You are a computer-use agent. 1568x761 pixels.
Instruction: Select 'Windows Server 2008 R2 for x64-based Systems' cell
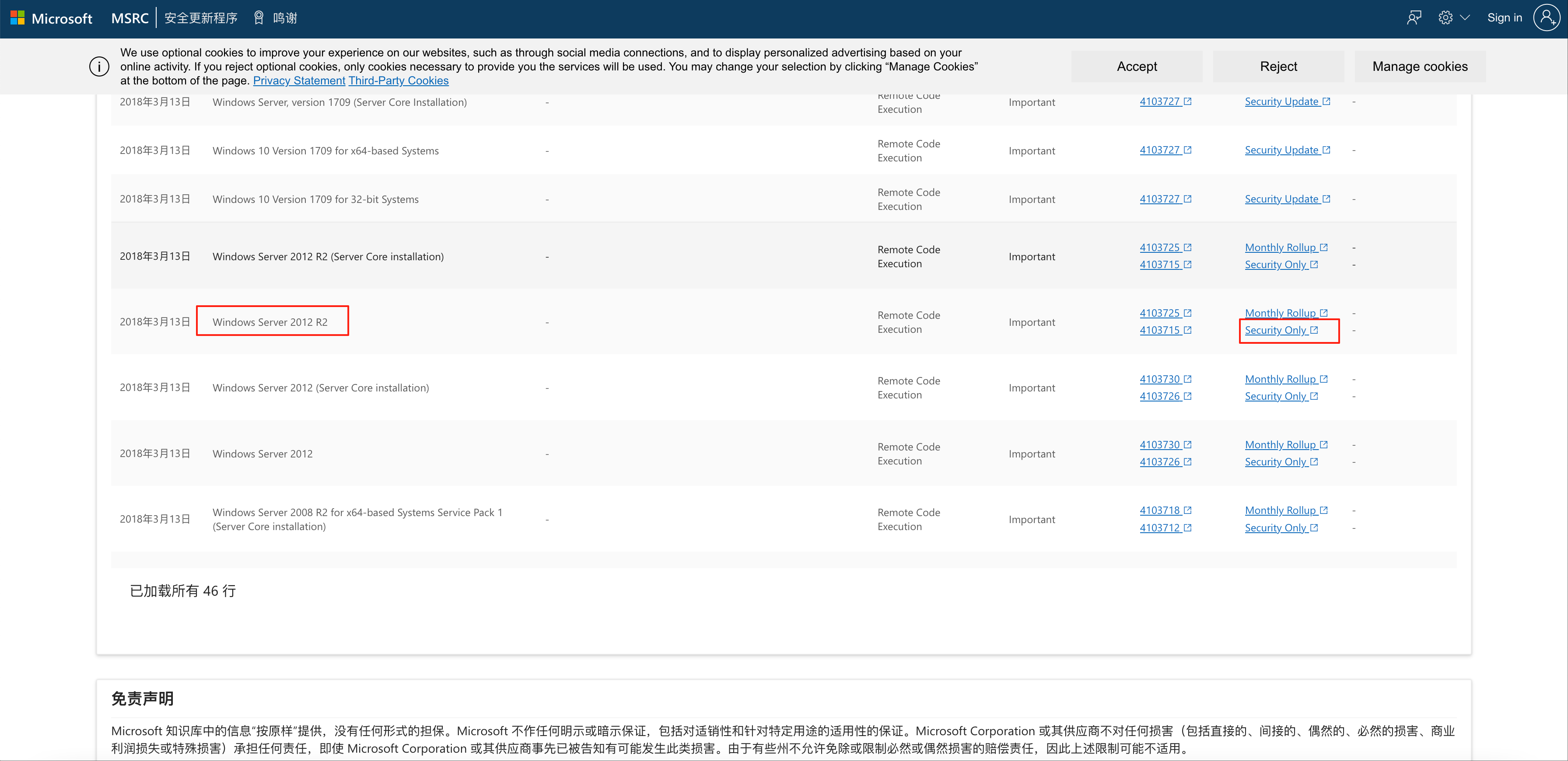point(357,520)
